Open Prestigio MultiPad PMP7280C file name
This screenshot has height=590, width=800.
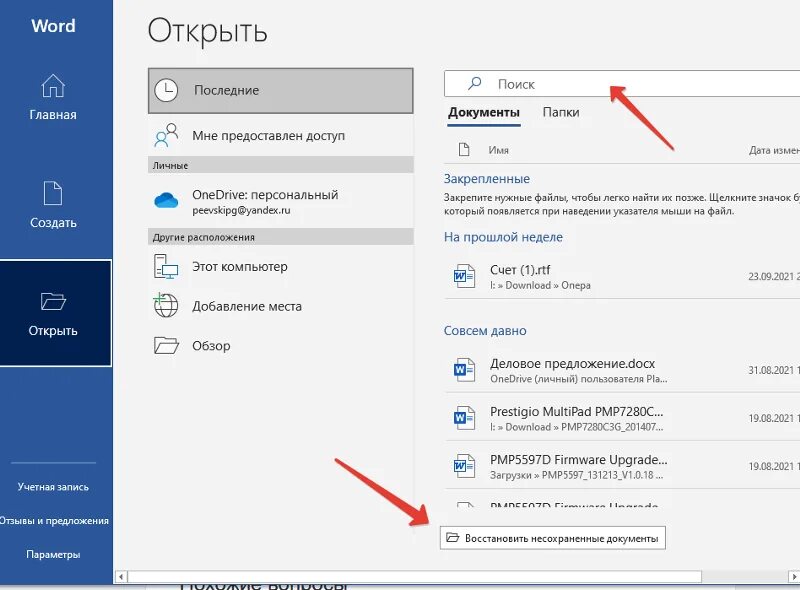577,412
